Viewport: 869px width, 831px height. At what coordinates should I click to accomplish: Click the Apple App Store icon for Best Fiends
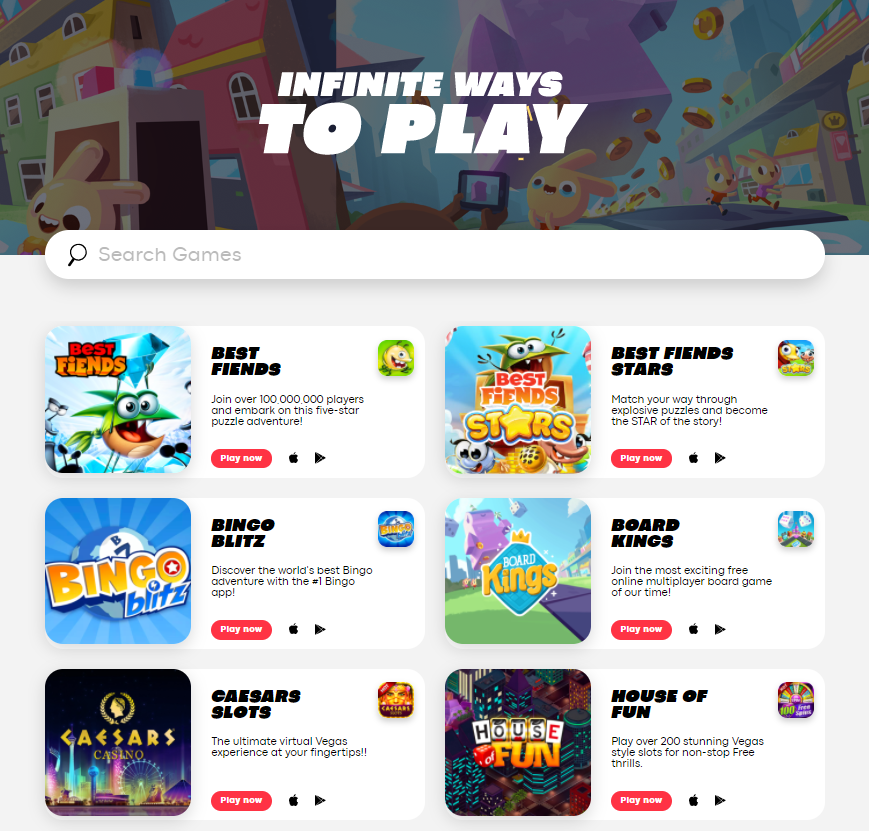[294, 458]
